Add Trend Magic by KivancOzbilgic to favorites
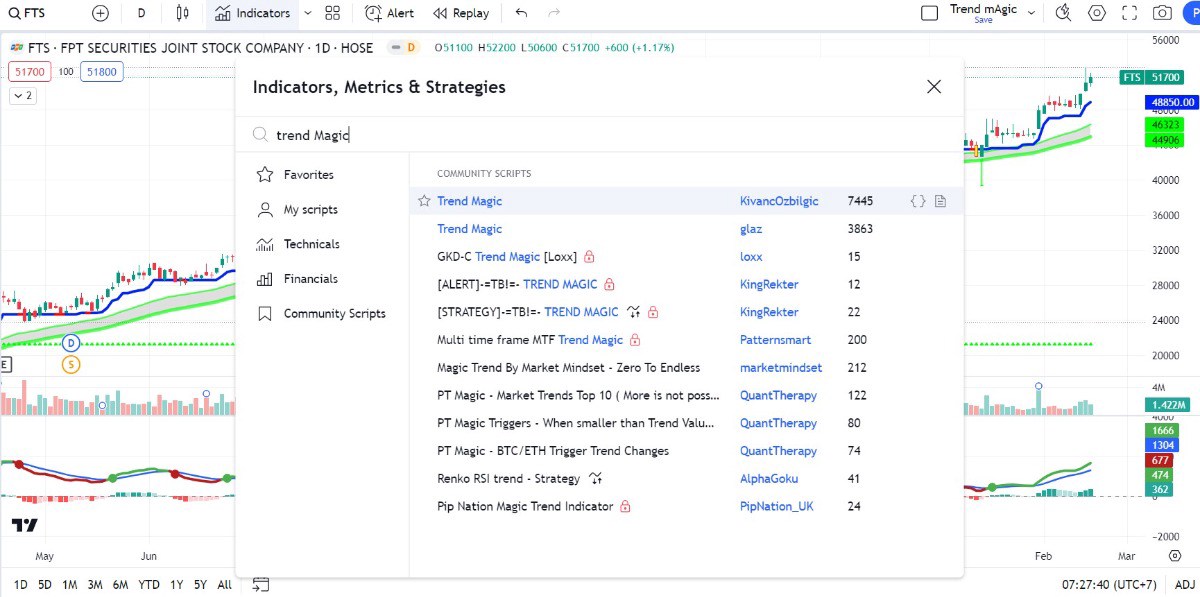1200x597 pixels. [424, 201]
